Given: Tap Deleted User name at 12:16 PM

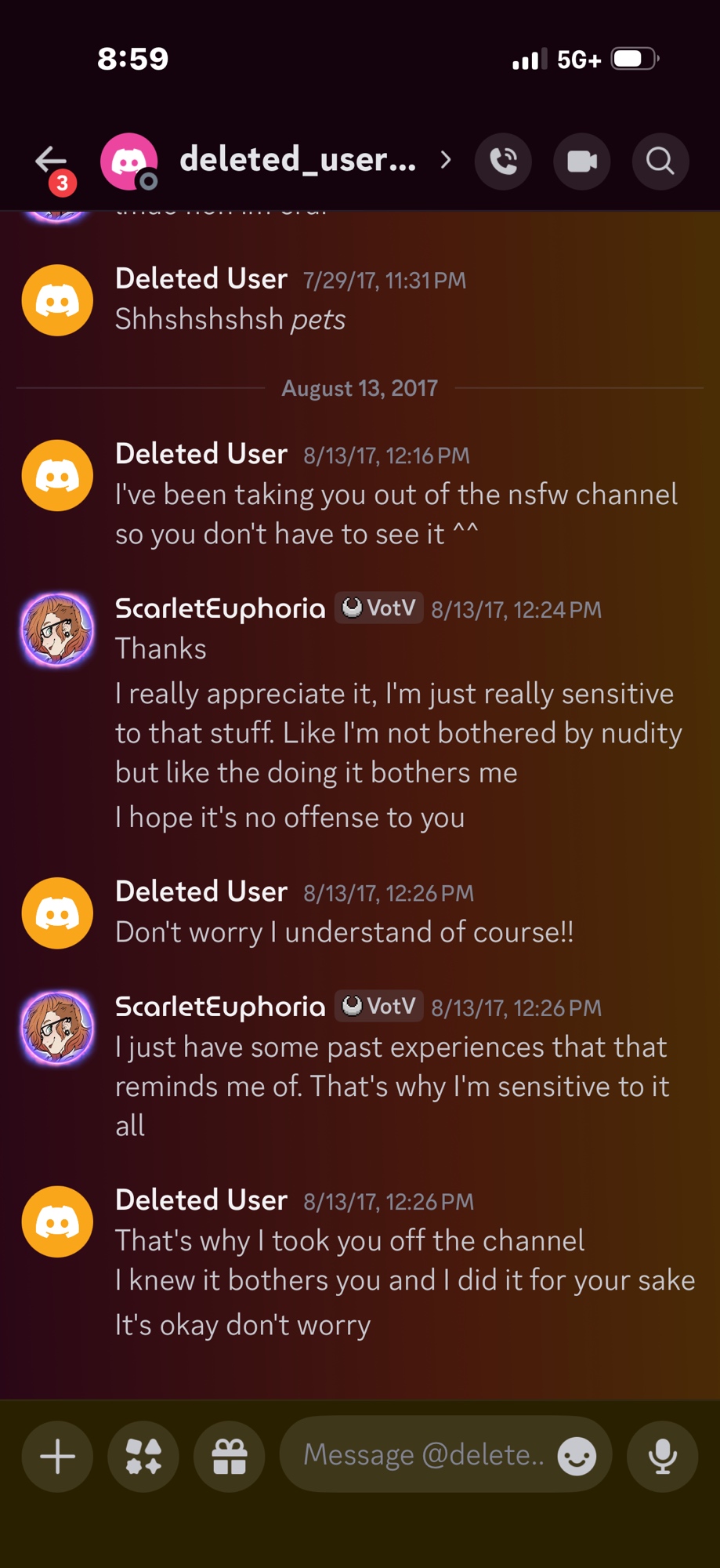Looking at the screenshot, I should click(201, 454).
